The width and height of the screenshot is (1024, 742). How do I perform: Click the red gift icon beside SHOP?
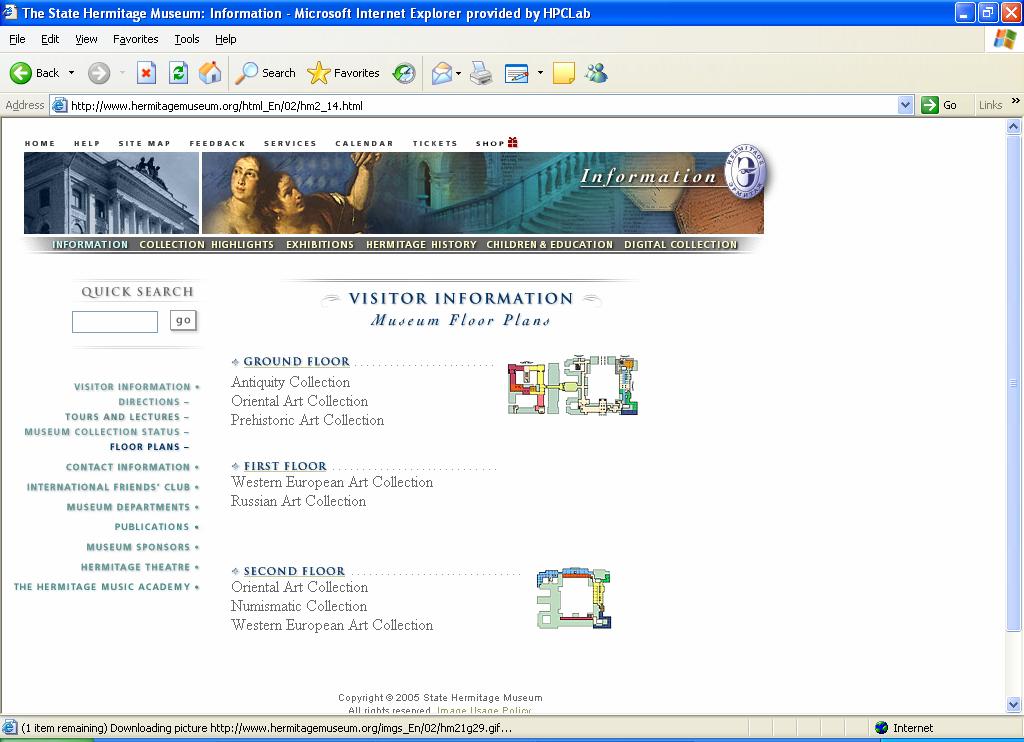(x=513, y=142)
